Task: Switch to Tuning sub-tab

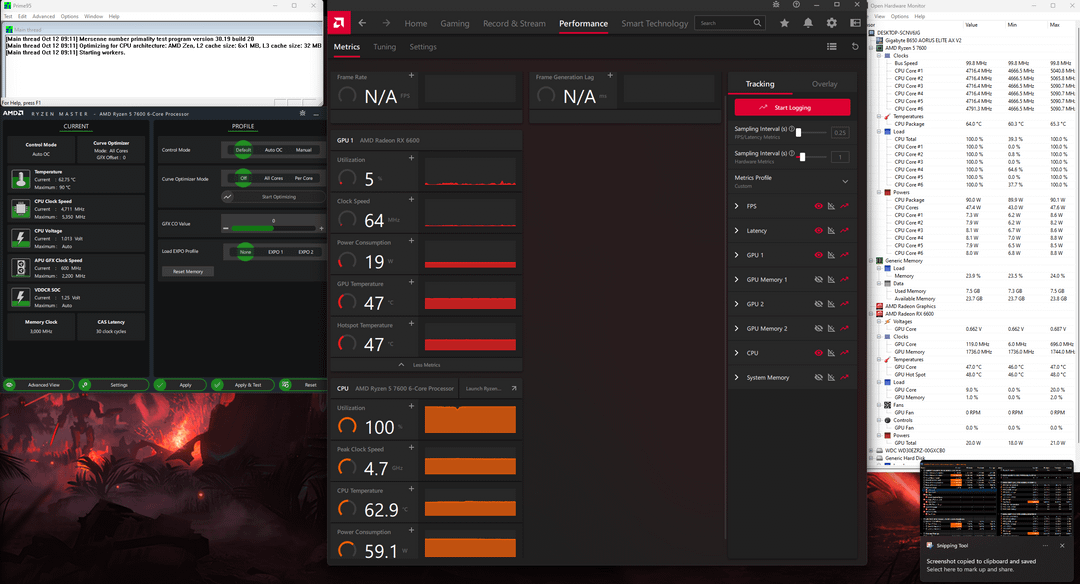Action: coord(384,47)
